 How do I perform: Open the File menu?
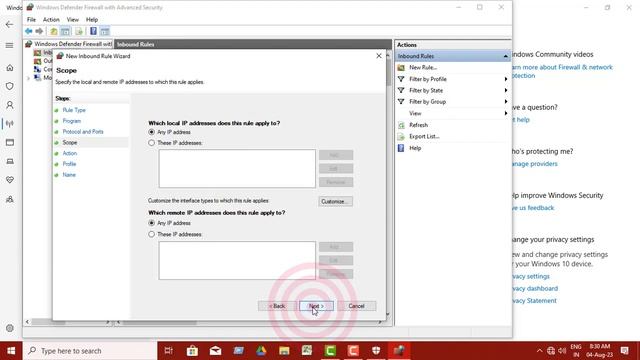pos(31,20)
